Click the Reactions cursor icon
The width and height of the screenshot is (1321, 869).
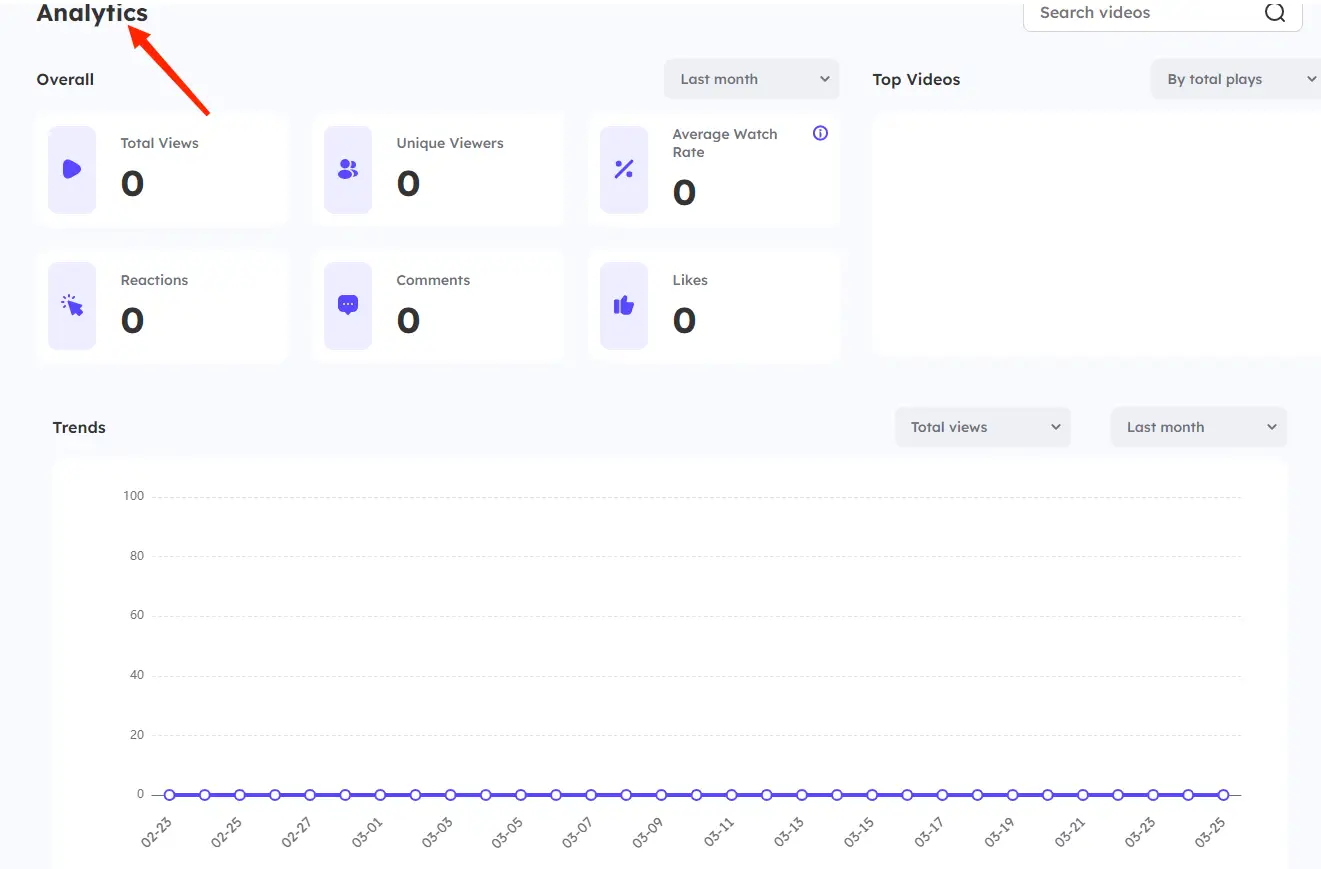coord(72,305)
